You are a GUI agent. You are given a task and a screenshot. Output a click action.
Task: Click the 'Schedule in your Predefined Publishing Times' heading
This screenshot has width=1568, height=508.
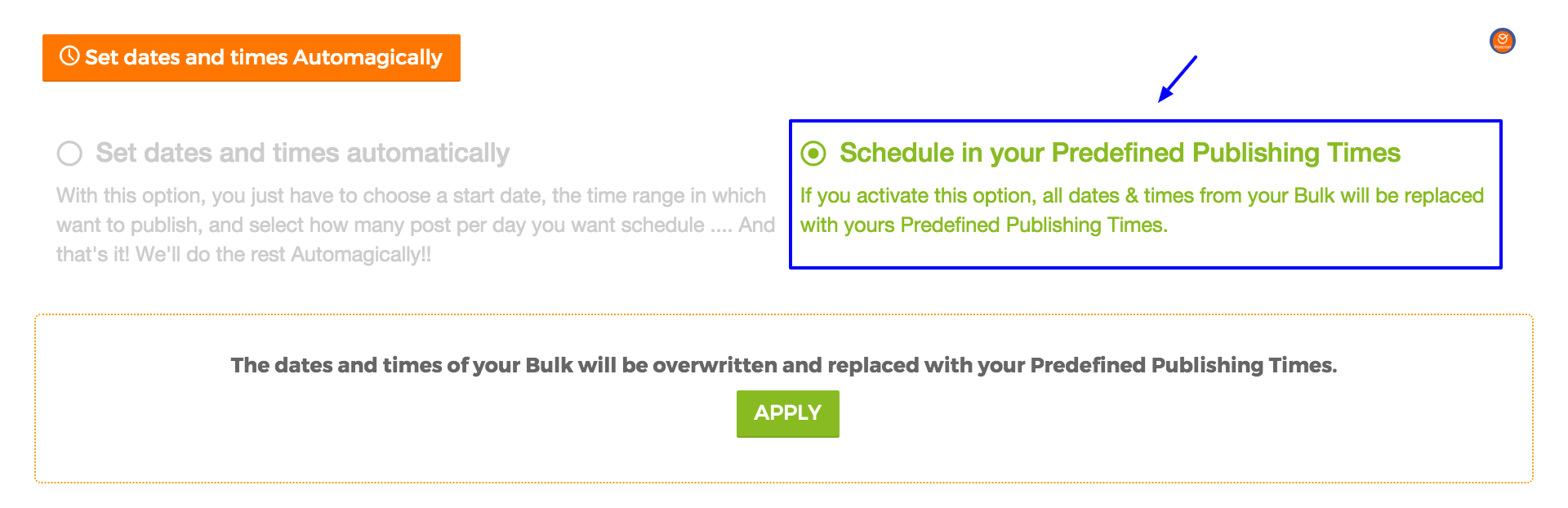point(1120,154)
